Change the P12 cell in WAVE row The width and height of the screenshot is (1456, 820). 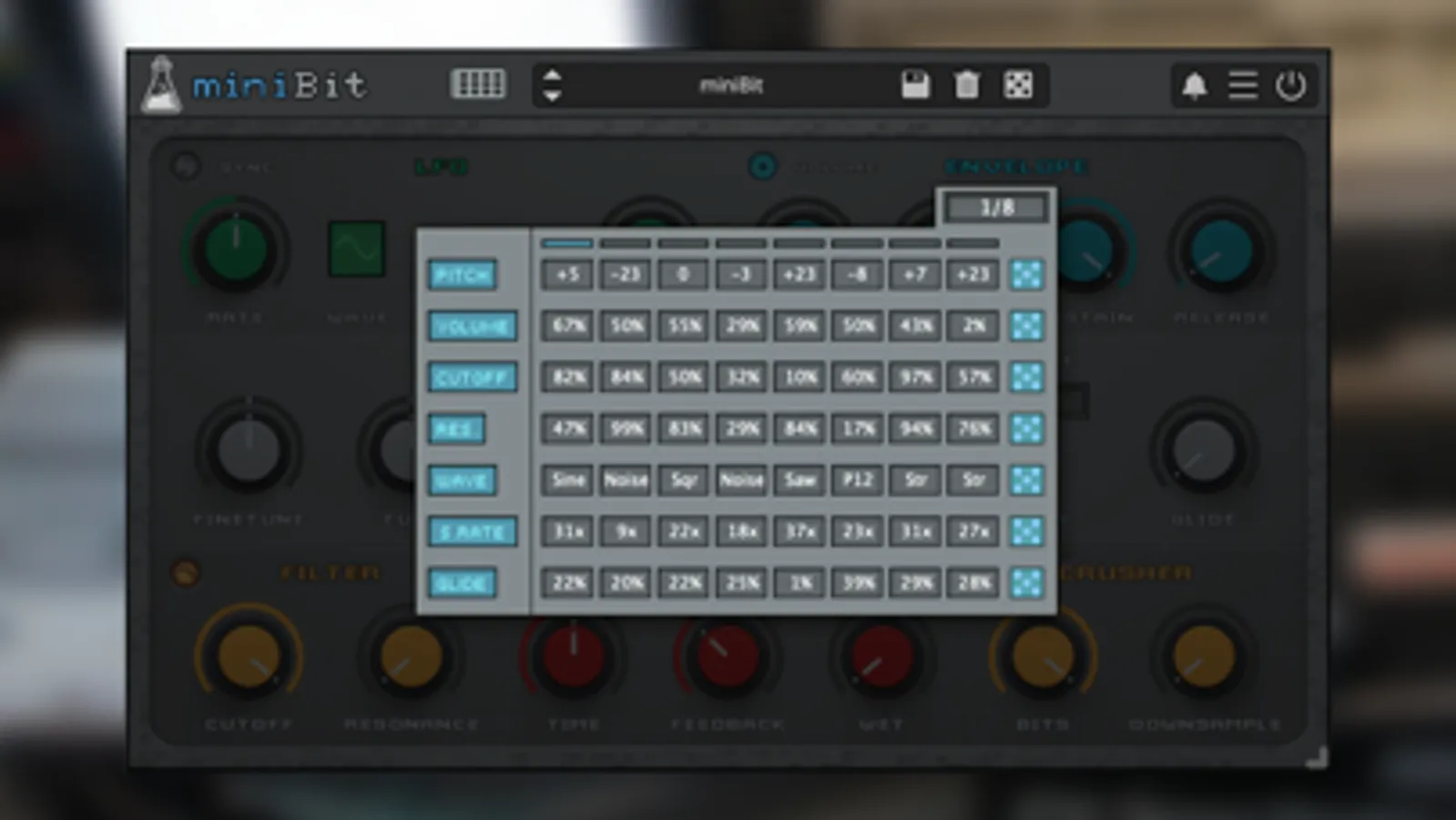coord(858,480)
